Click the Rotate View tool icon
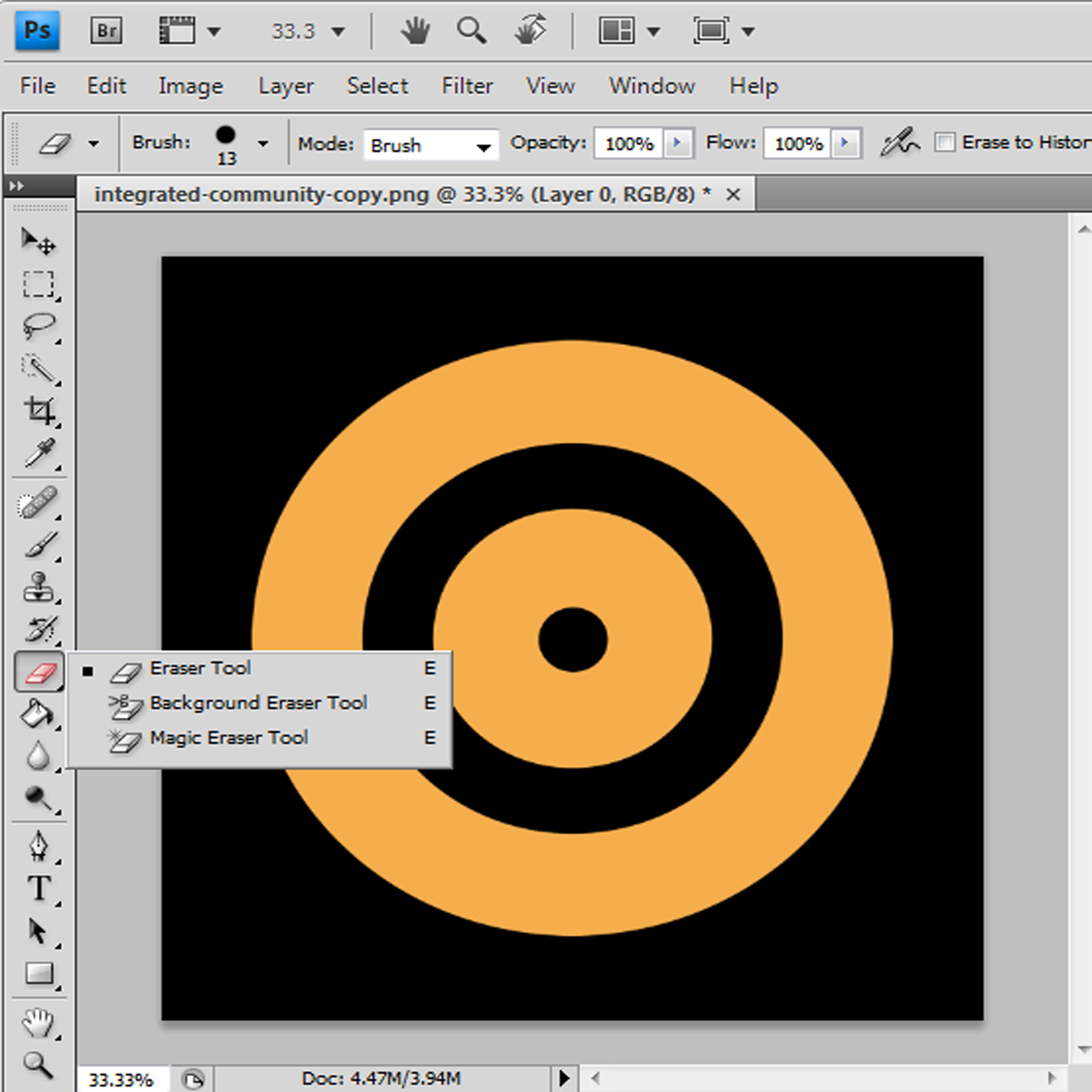The image size is (1092, 1092). tap(530, 31)
